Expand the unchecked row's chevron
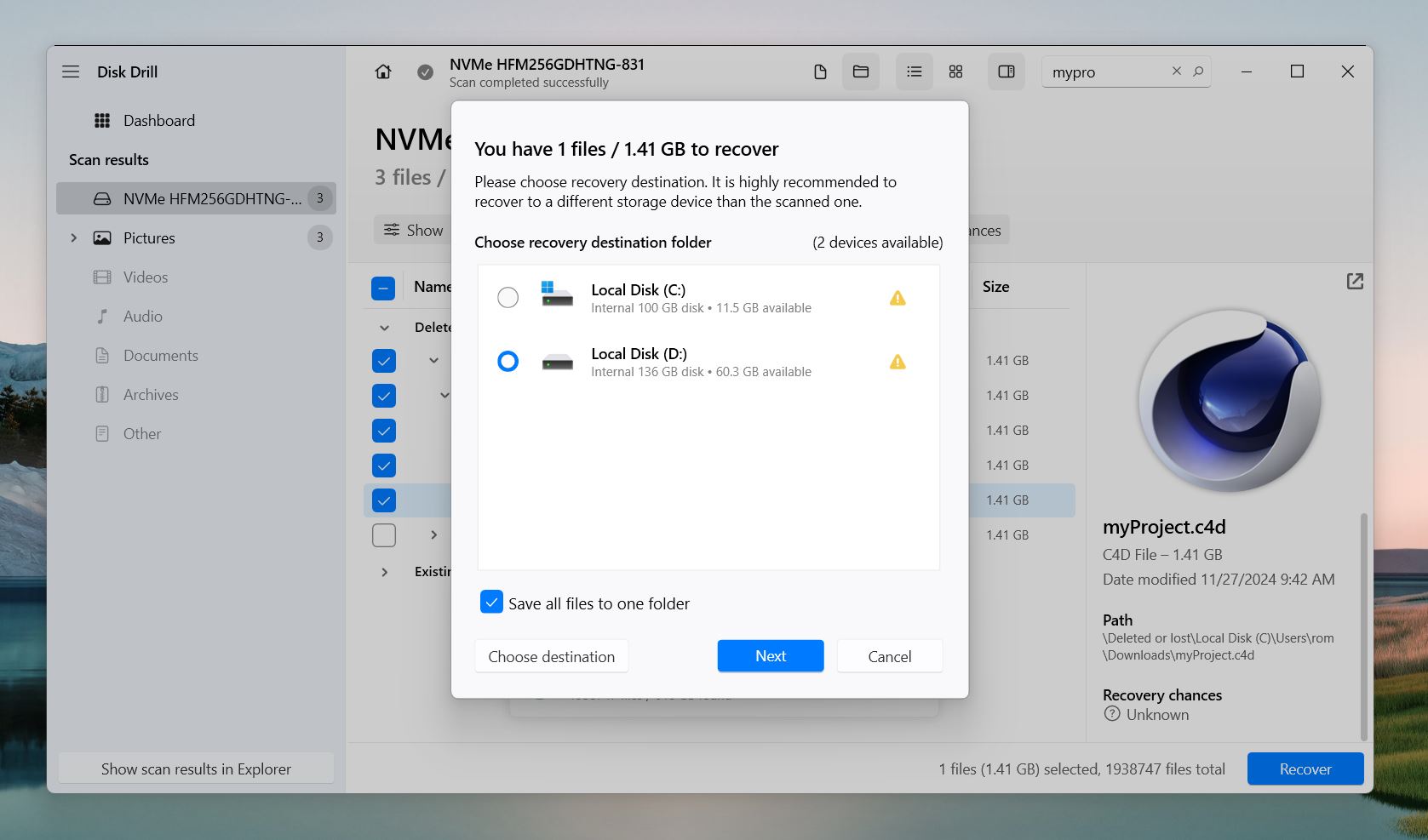Screen dimensions: 1428x840 click(433, 535)
